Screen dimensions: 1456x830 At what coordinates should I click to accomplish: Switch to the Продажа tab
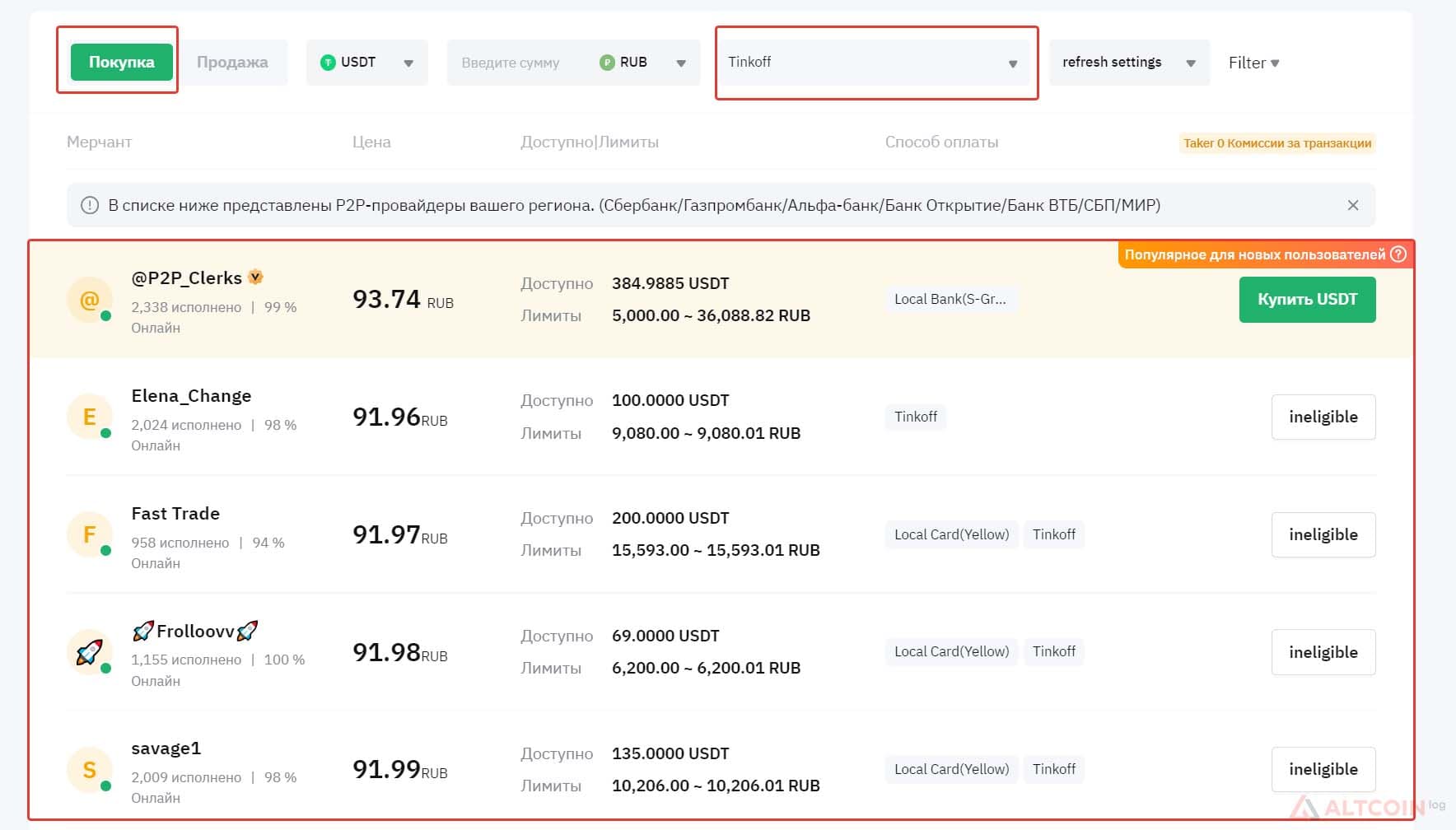tap(232, 62)
